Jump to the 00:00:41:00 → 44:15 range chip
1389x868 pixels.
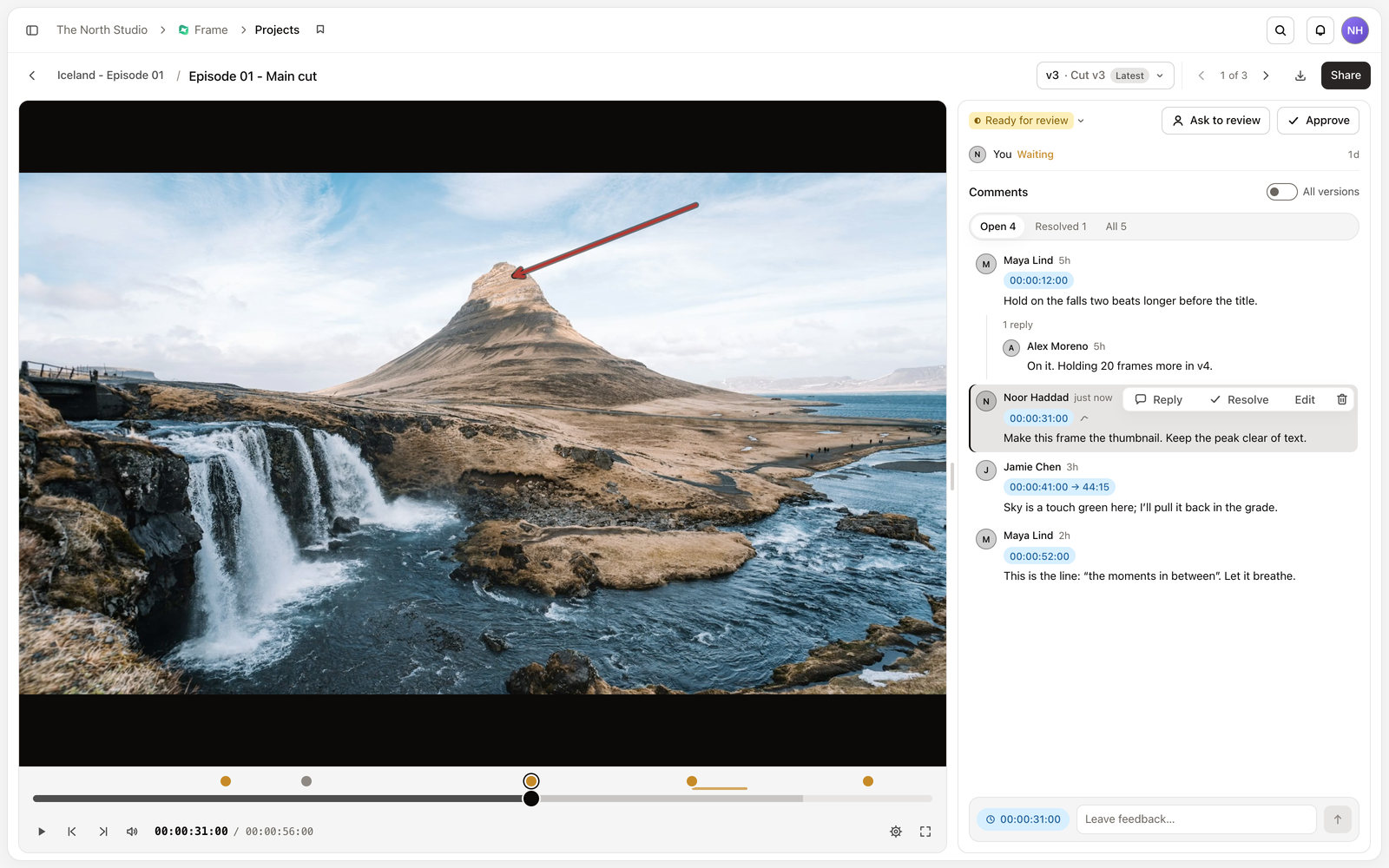[x=1059, y=487]
